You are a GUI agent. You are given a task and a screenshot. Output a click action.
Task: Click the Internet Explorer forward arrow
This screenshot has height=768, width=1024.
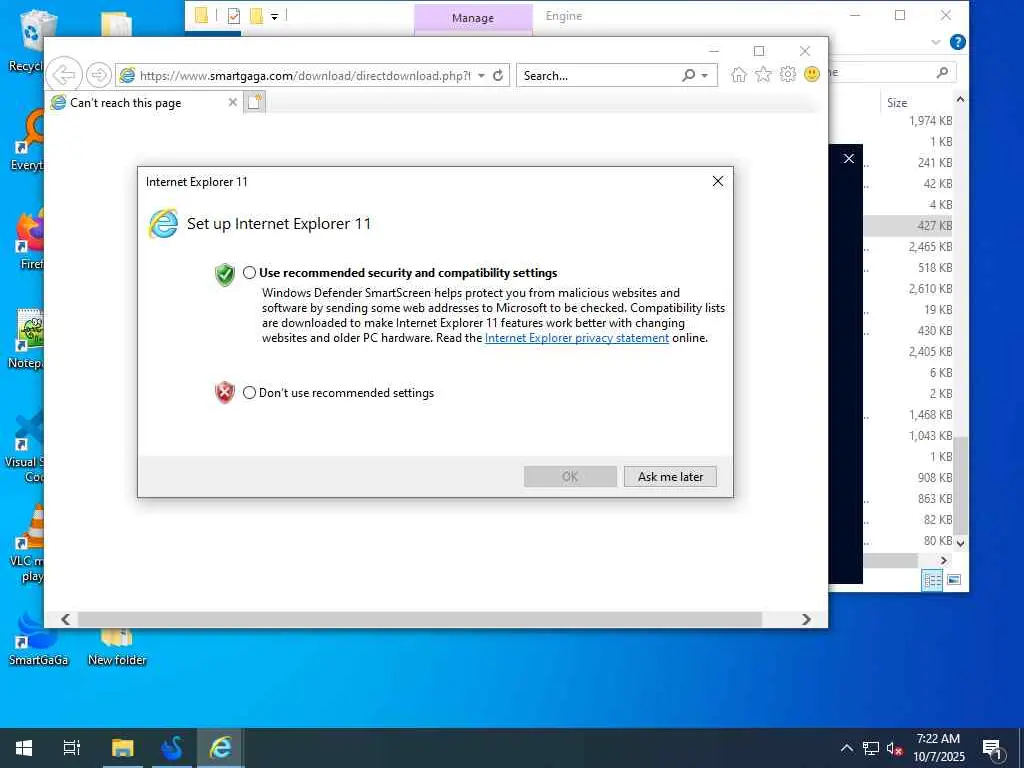[x=99, y=75]
